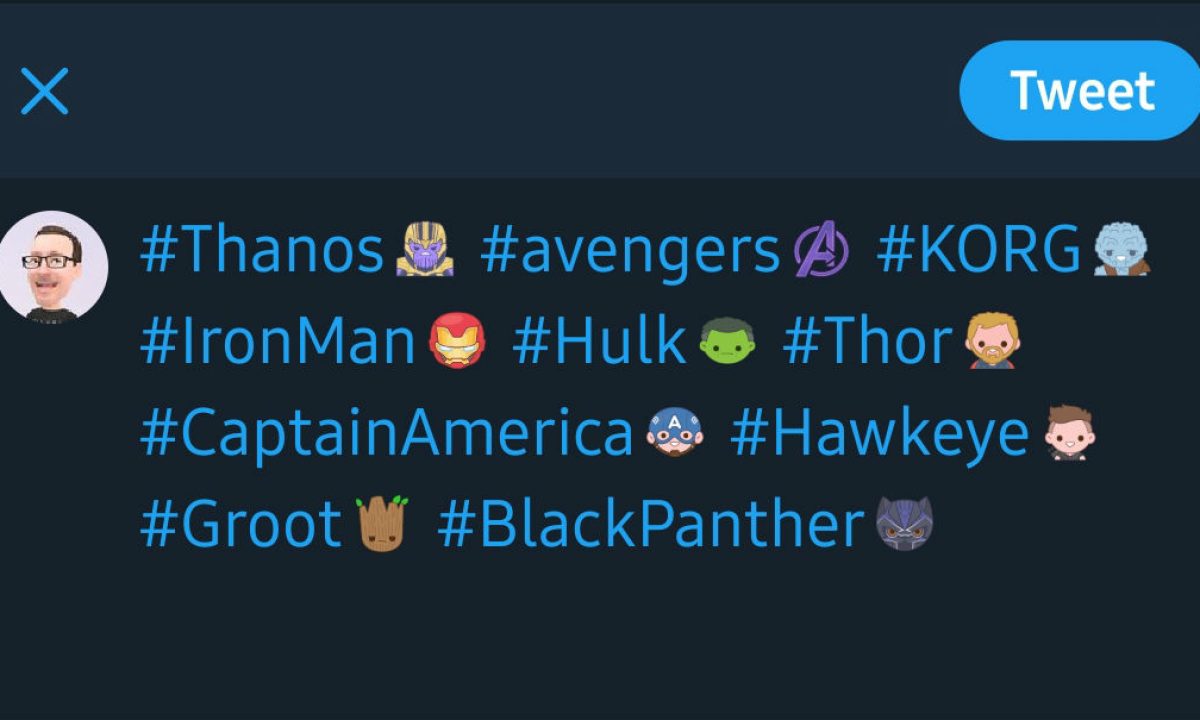Select the #Thanos hashtag
This screenshot has height=720, width=1200.
coord(262,250)
